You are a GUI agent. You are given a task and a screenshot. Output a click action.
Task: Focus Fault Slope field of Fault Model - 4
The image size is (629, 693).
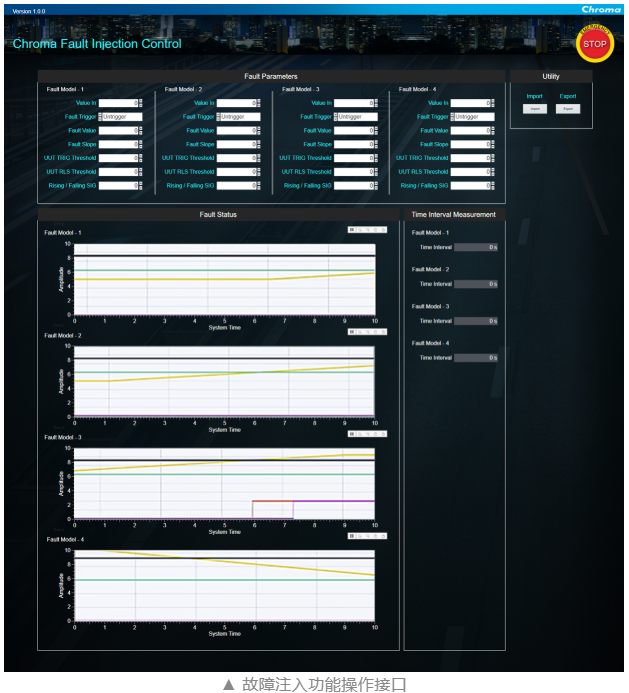click(470, 145)
